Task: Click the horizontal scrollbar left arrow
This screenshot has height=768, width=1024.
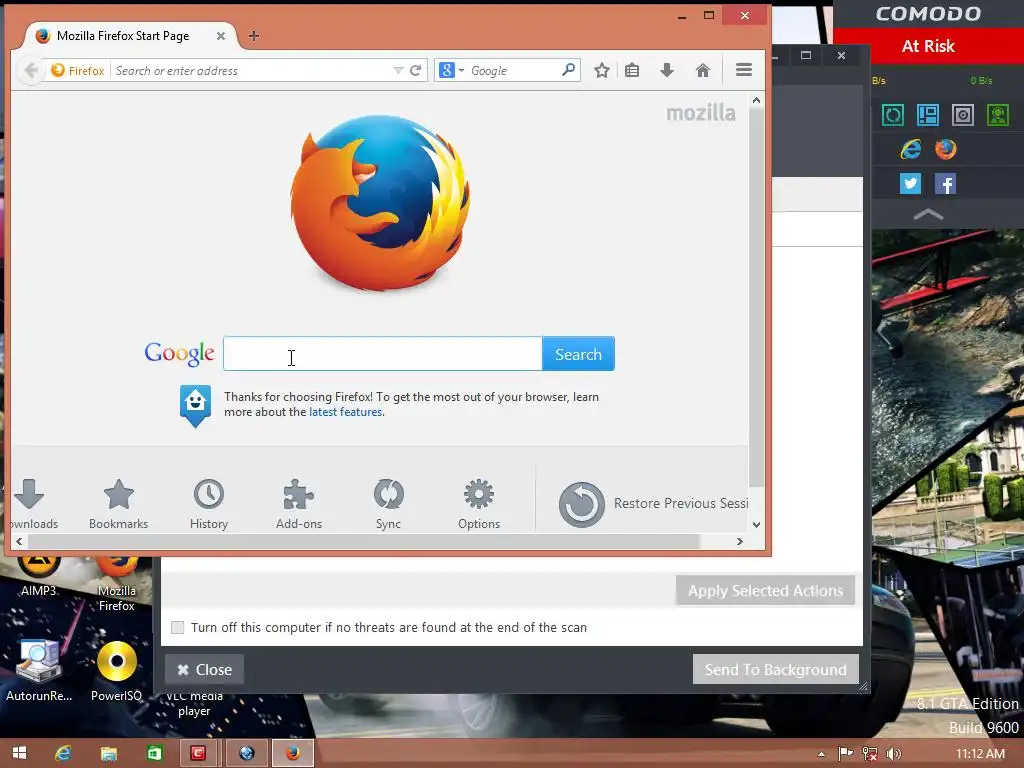Action: click(x=20, y=541)
